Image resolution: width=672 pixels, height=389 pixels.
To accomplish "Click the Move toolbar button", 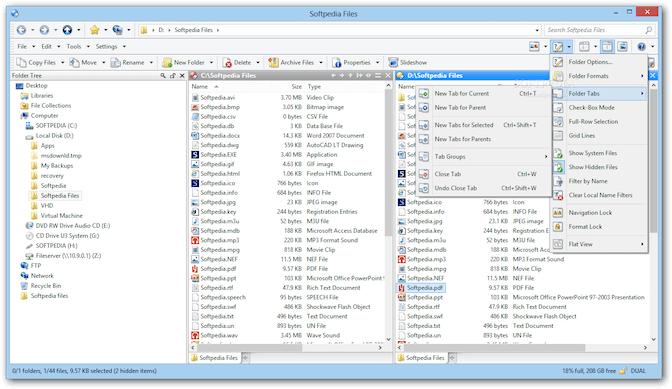I will pyautogui.click(x=83, y=63).
